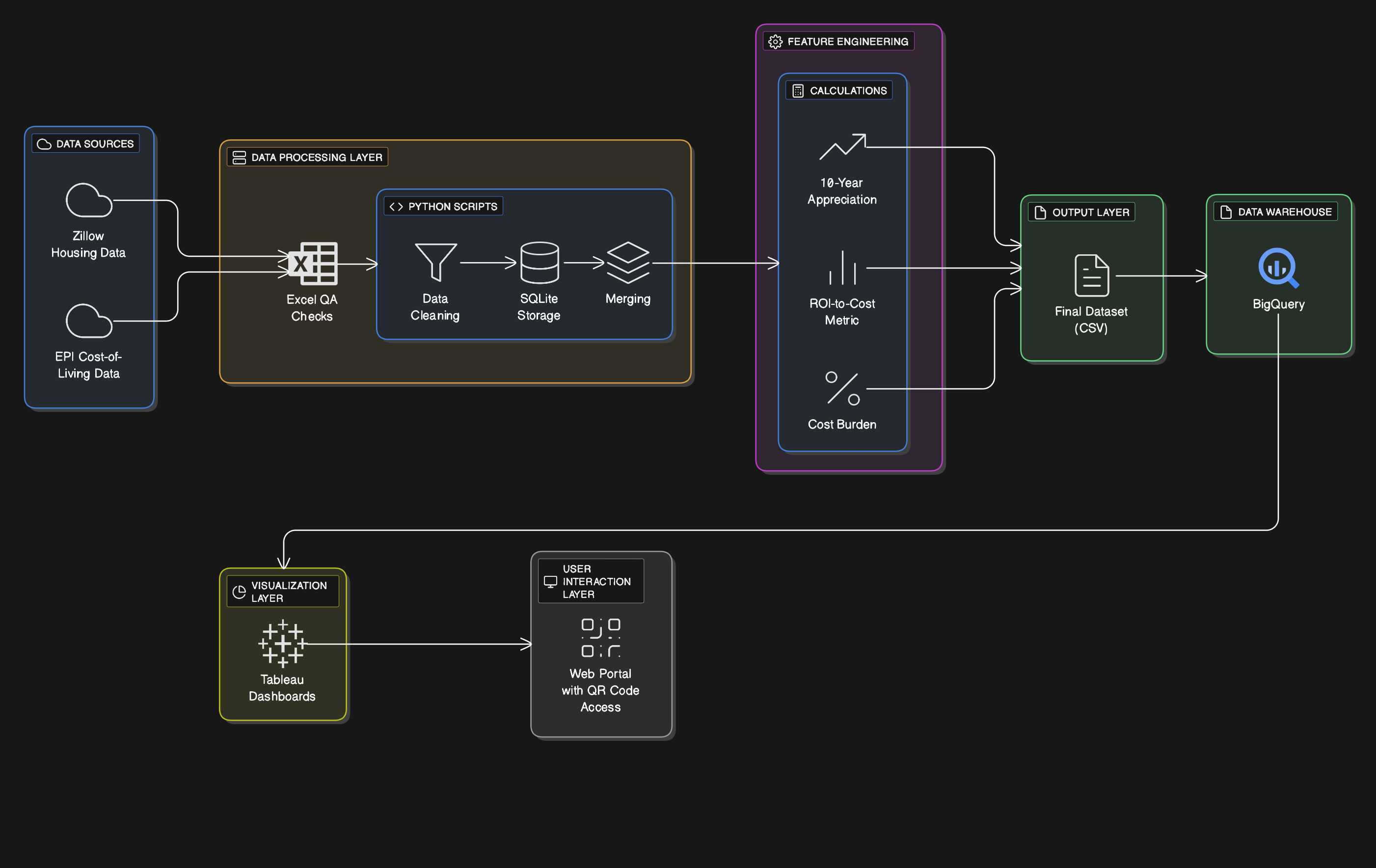Image resolution: width=1376 pixels, height=868 pixels.
Task: Click the file icon in Data Warehouse header
Action: coord(1226,212)
